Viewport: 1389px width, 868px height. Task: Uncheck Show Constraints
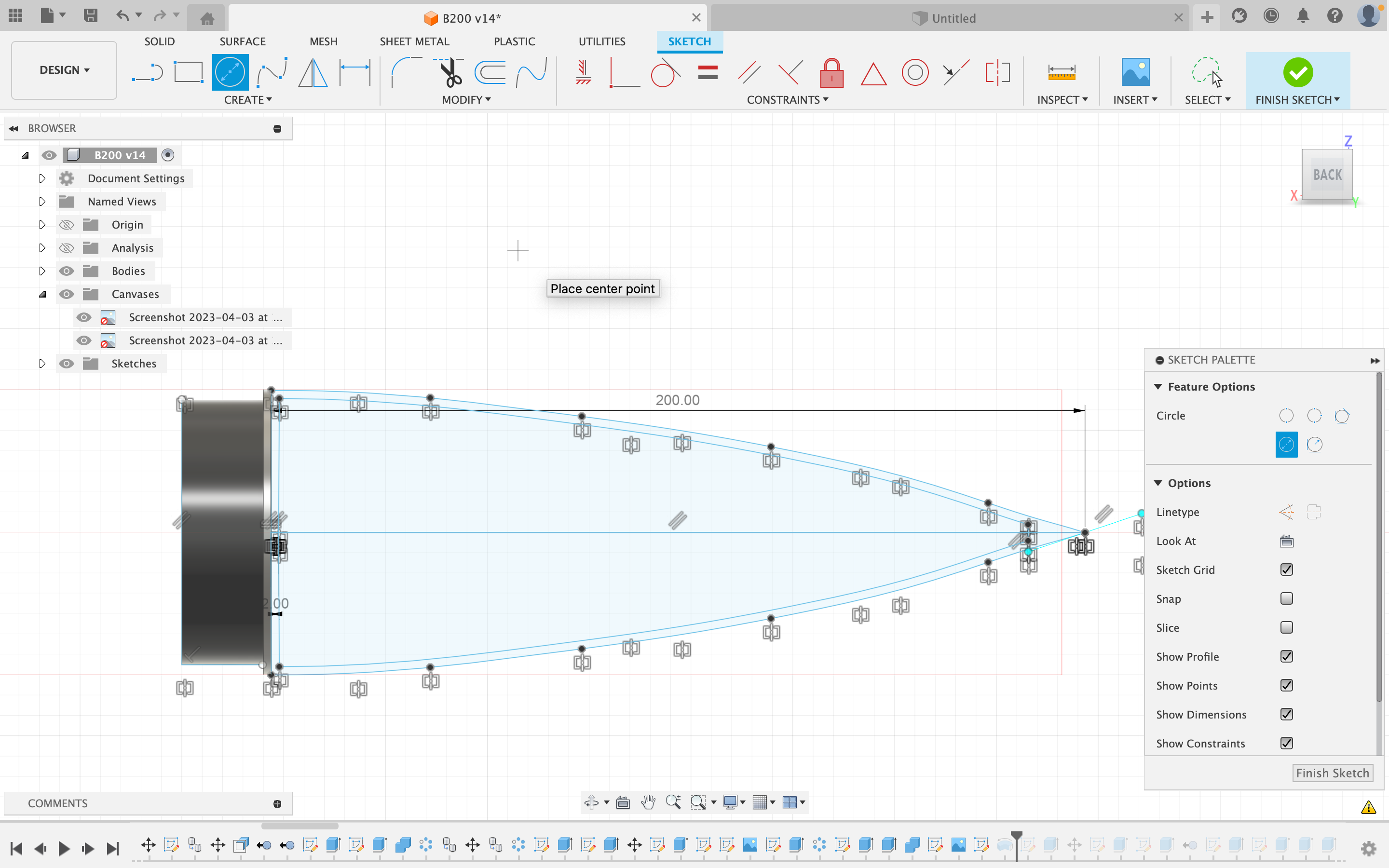[1286, 743]
